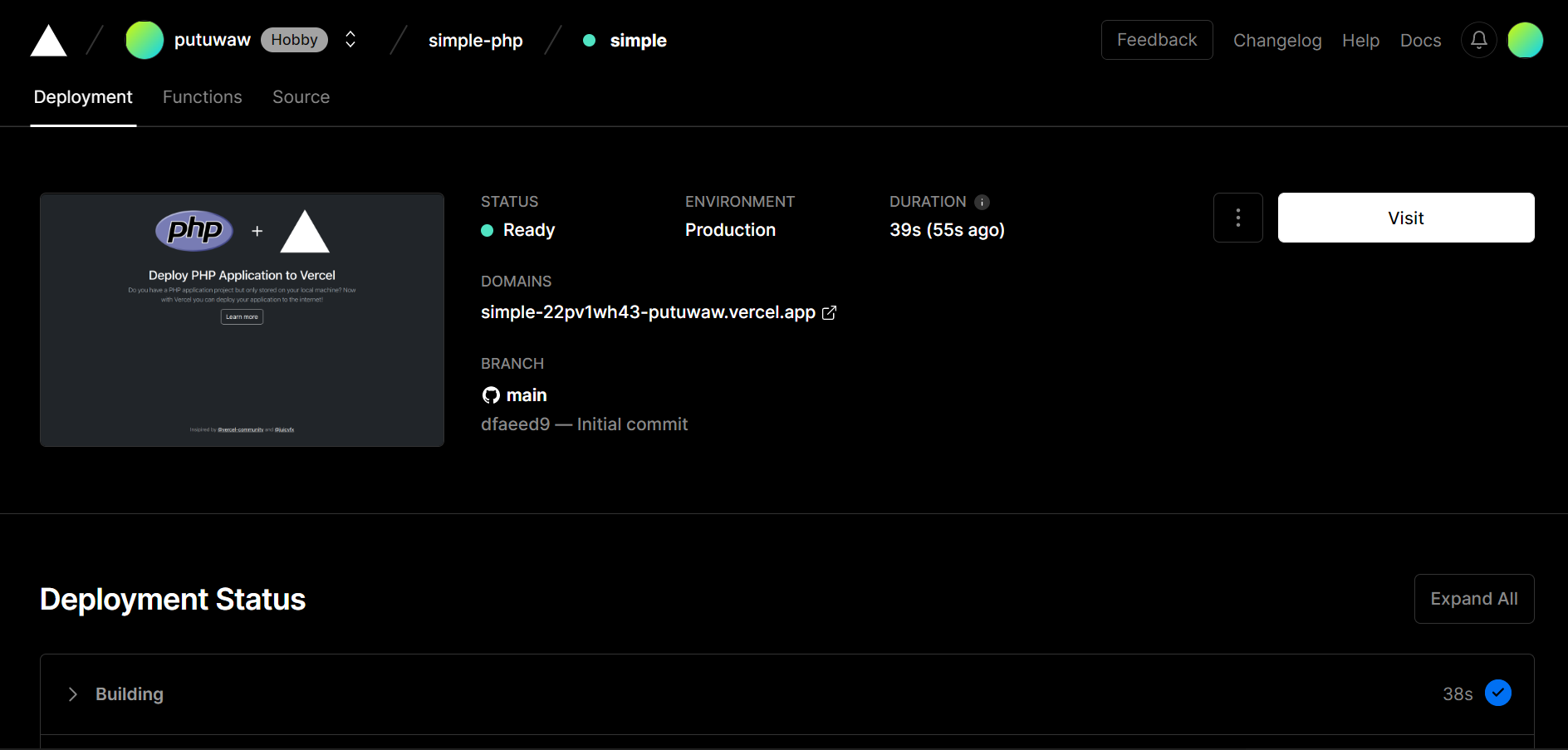Open the user profile avatar menu
1568x750 pixels.
pos(1525,40)
